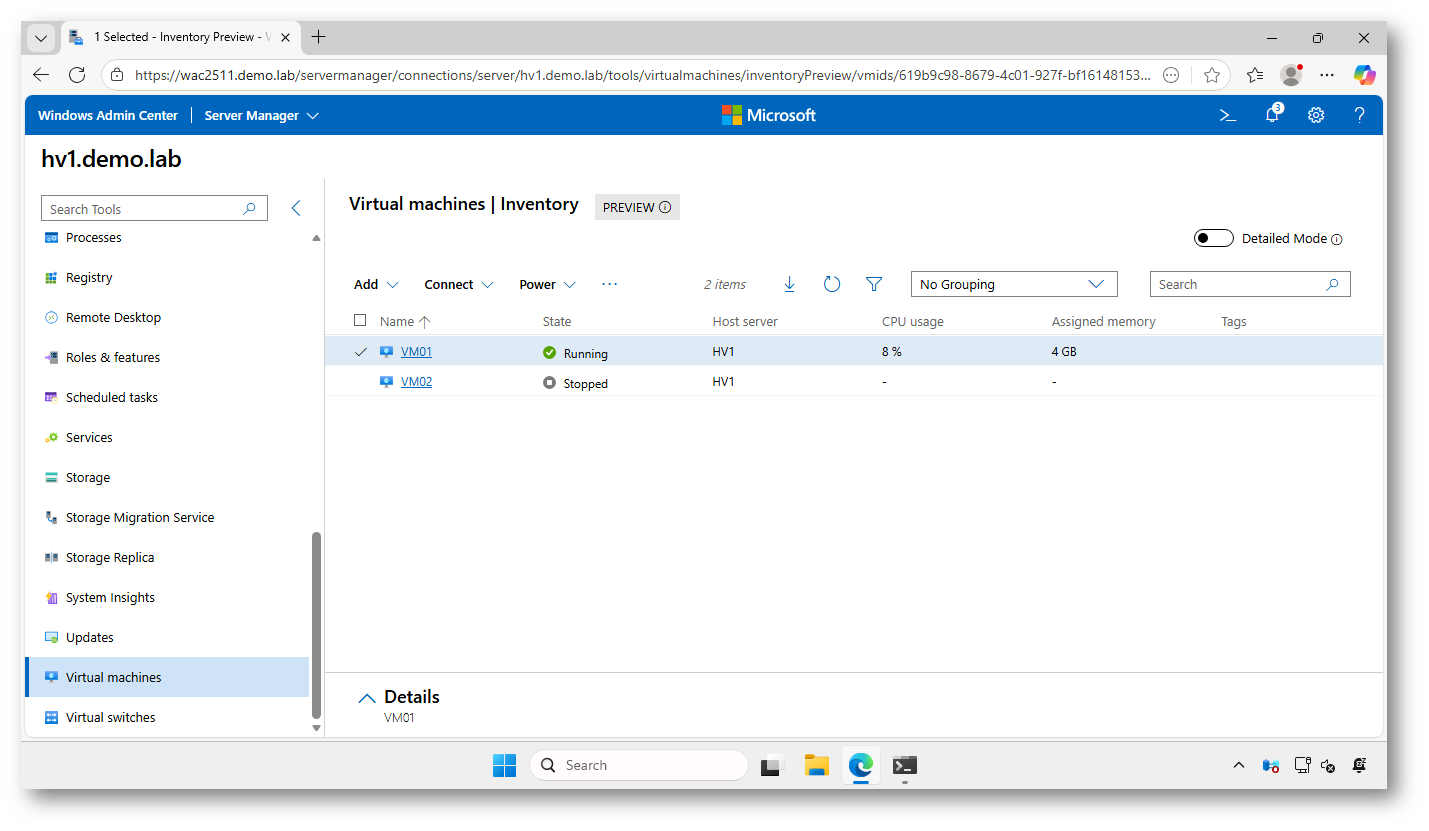Open the PowerShell console icon in header
The height and width of the screenshot is (831, 1429).
[1227, 115]
